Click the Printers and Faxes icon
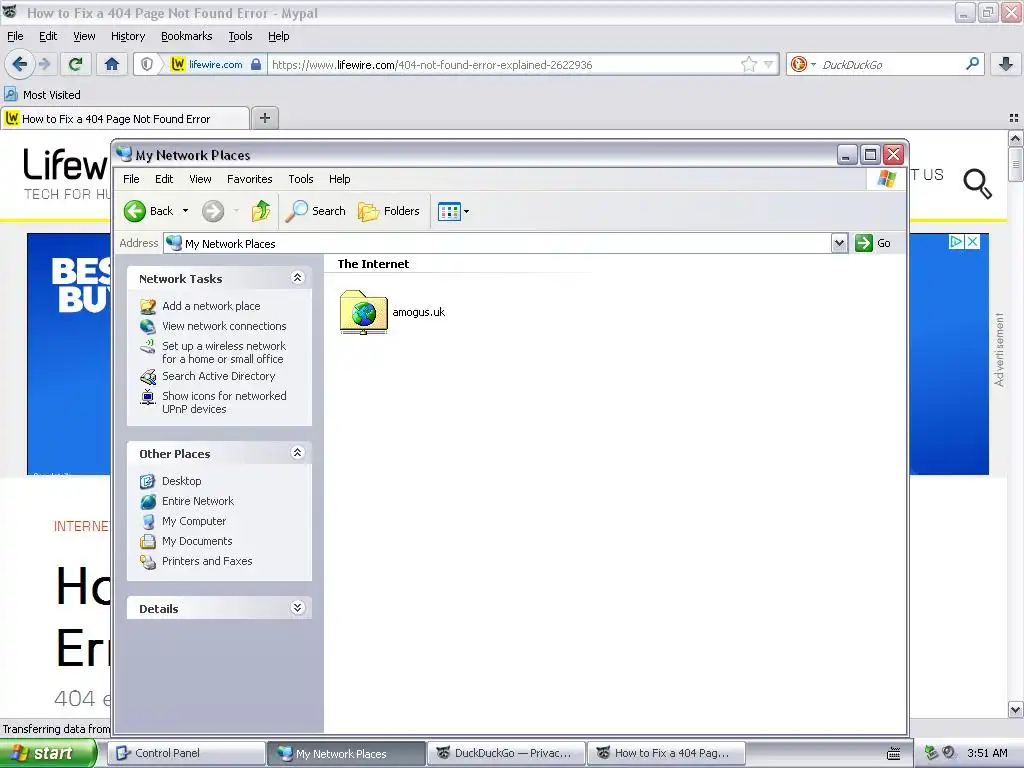This screenshot has height=768, width=1024. point(148,562)
